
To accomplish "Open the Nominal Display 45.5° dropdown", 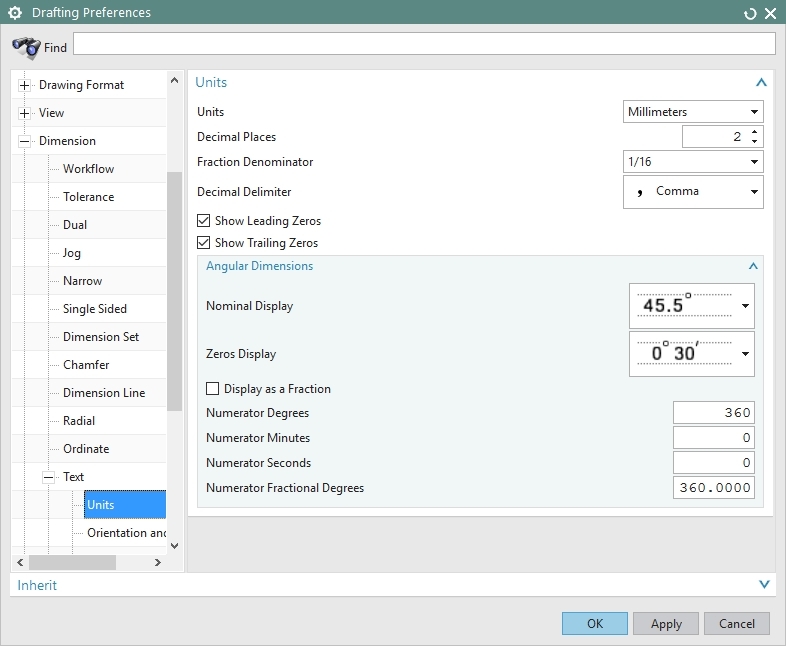I will pyautogui.click(x=692, y=306).
